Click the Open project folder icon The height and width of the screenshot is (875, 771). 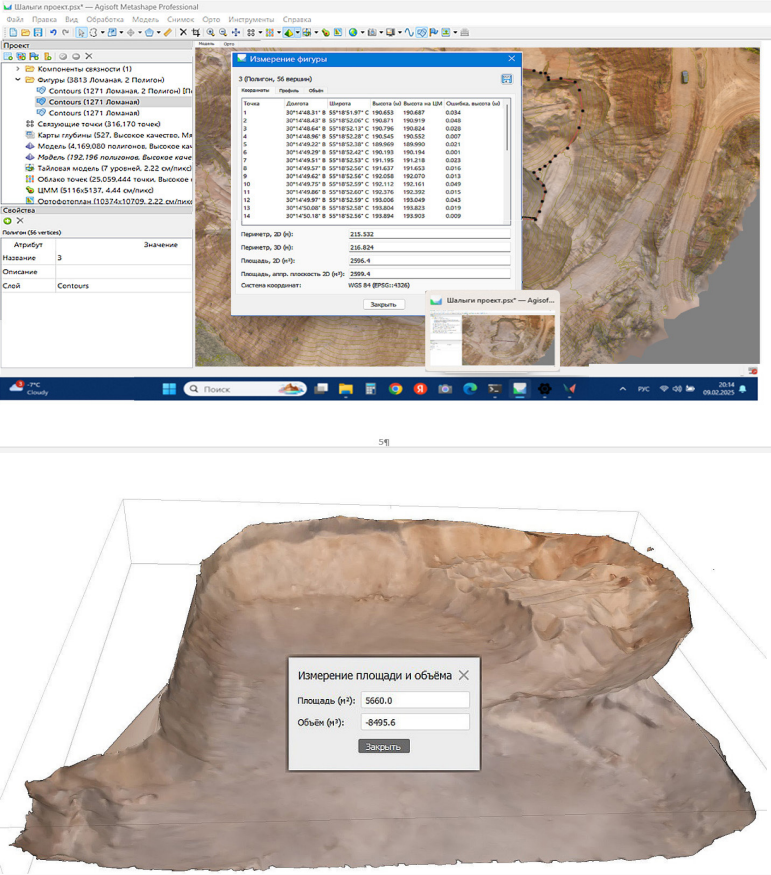click(x=25, y=32)
